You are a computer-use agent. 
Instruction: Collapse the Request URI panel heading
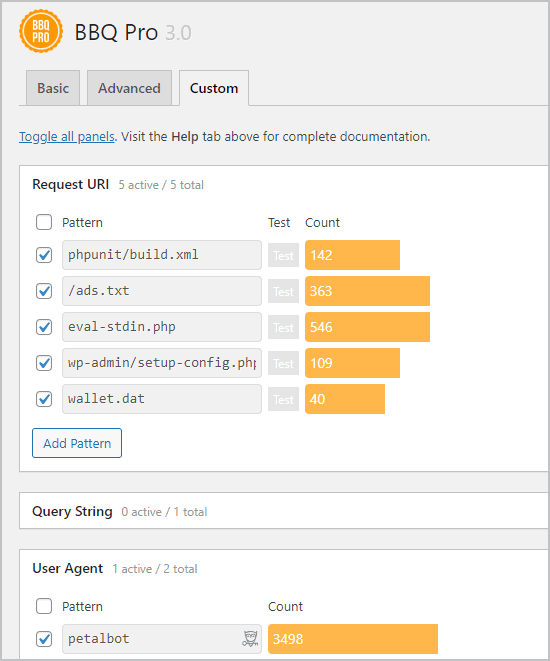[70, 185]
